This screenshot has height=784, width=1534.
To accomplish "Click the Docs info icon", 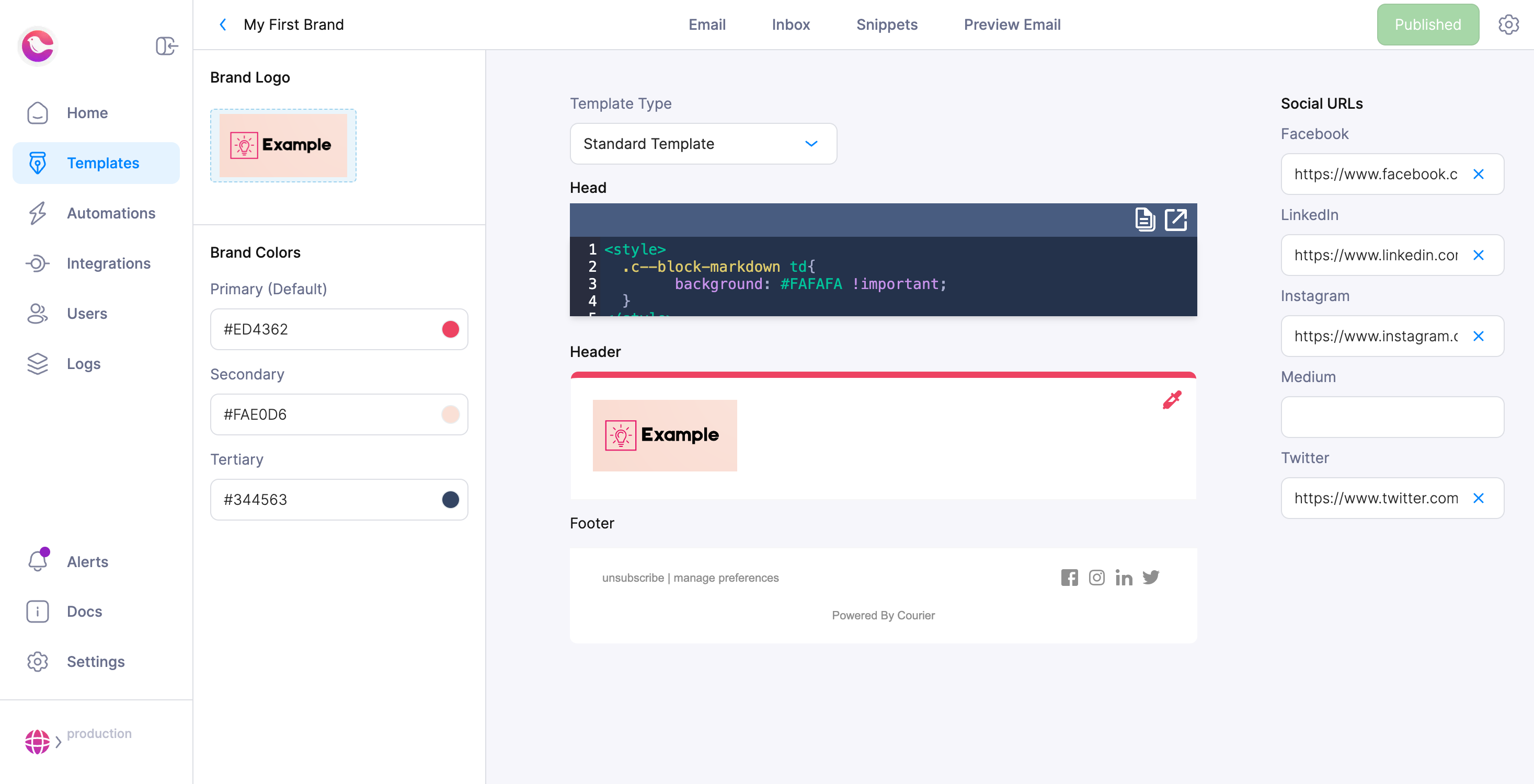I will 37,612.
